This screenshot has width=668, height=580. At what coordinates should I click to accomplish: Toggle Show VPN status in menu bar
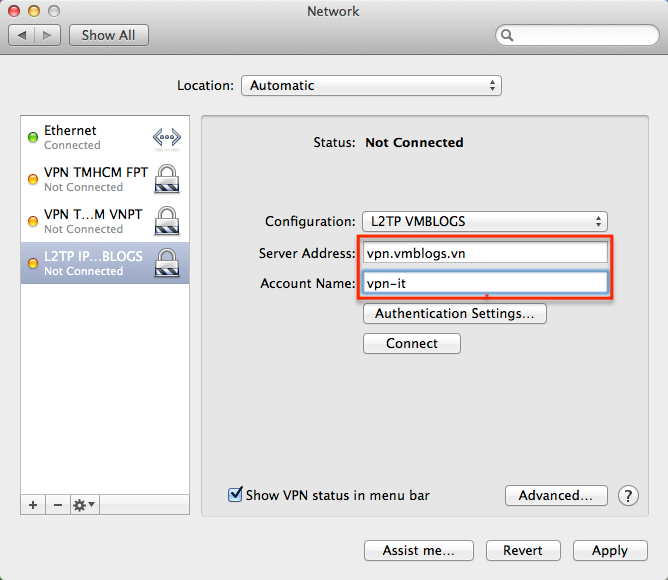point(236,495)
